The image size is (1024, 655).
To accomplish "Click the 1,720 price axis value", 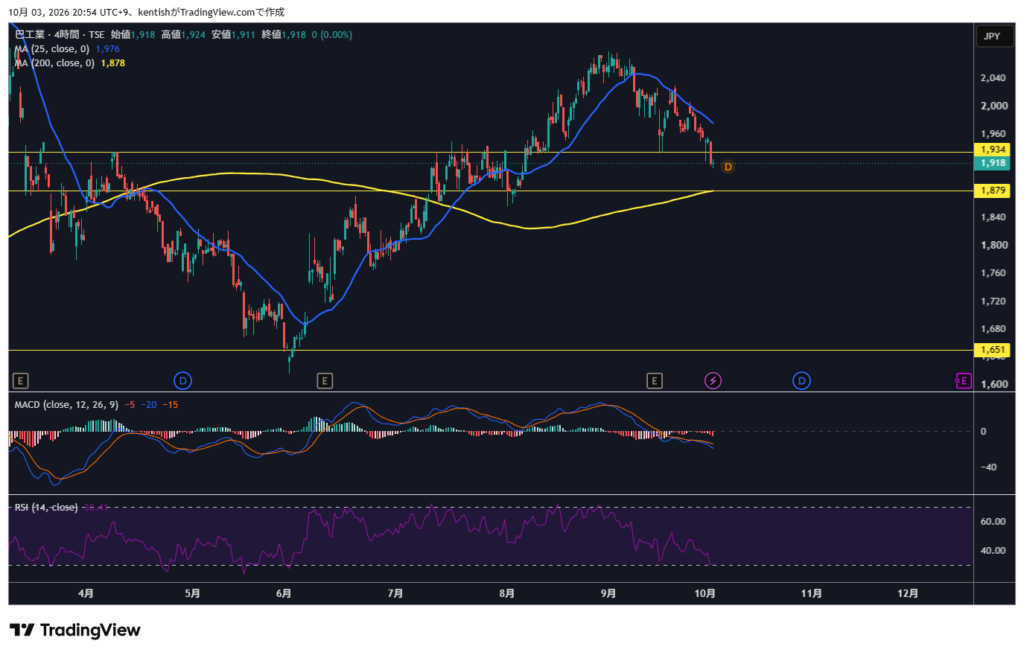I will 993,301.
